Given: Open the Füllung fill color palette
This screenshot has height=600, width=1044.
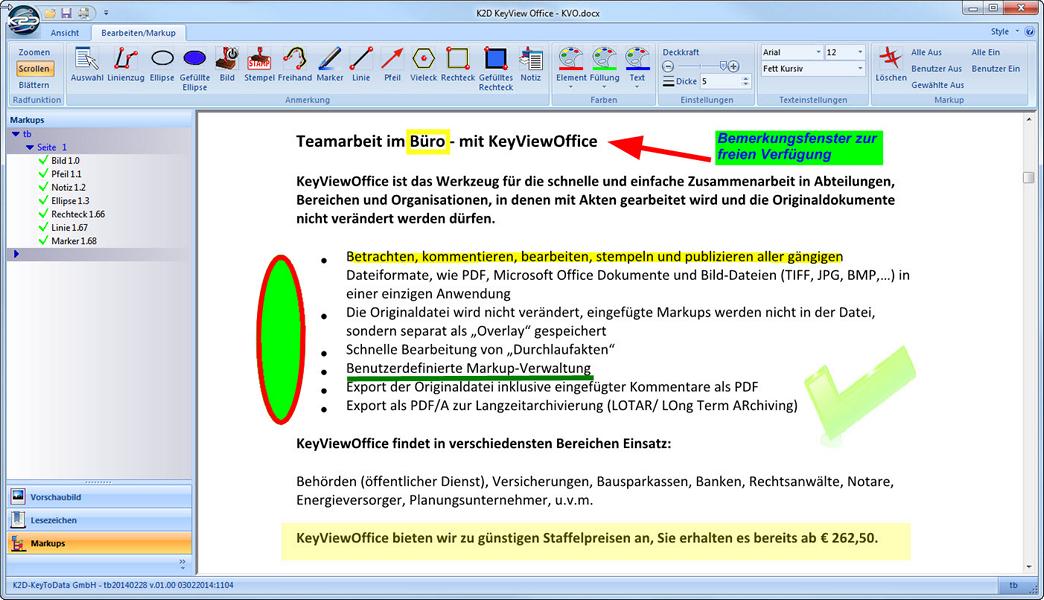Looking at the screenshot, I should 605,67.
